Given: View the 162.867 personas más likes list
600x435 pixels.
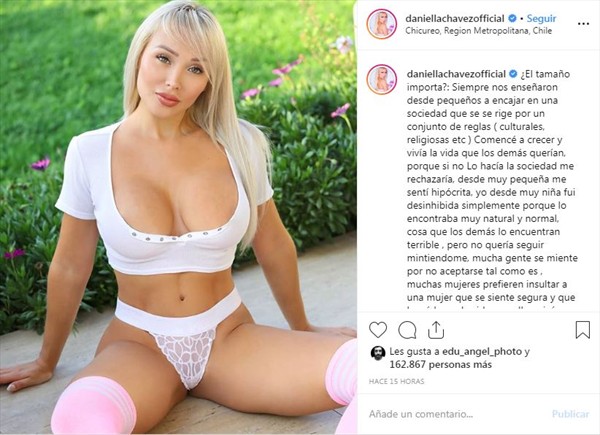Looking at the screenshot, I should point(440,365).
